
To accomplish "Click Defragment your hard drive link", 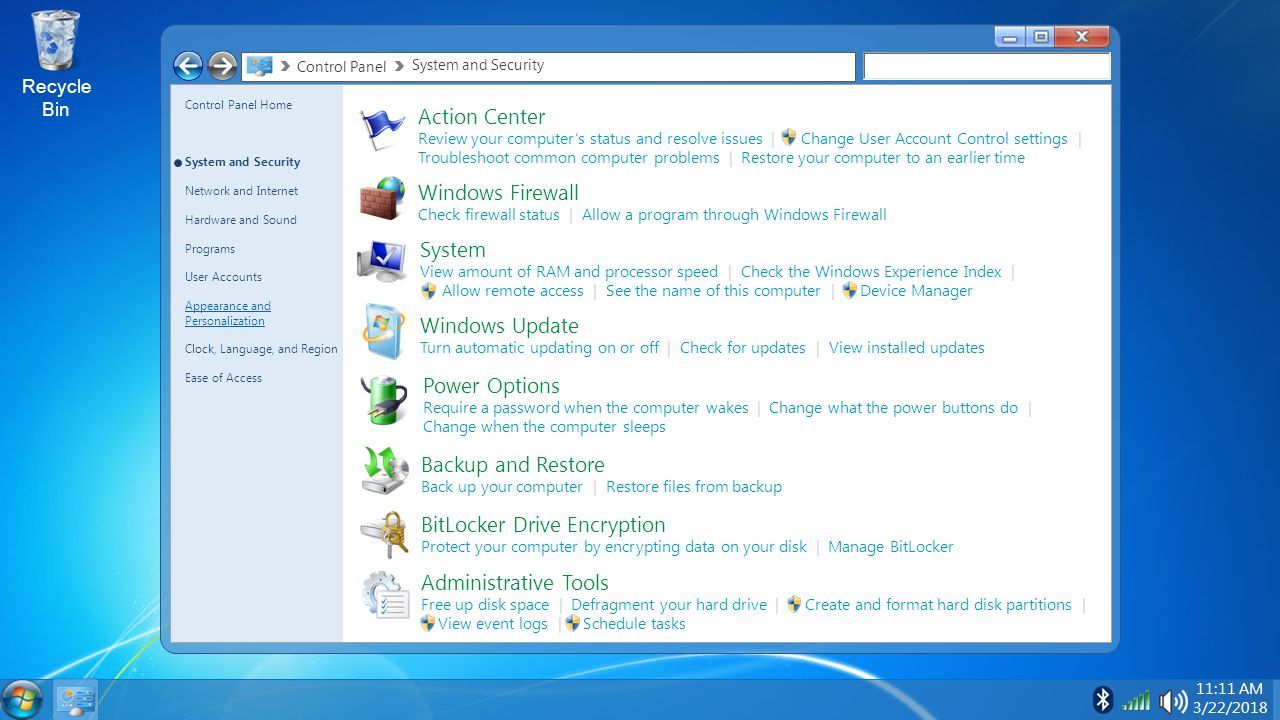I will pos(669,605).
